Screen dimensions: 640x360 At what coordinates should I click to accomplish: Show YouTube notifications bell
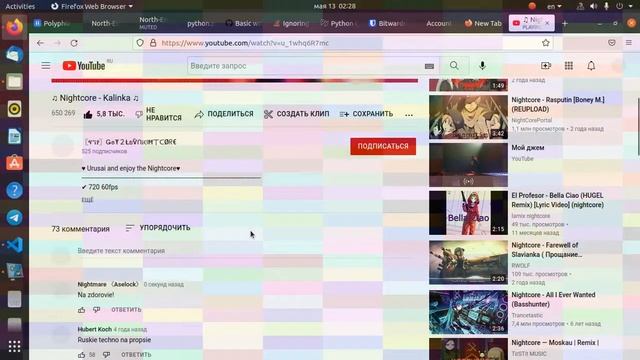591,66
